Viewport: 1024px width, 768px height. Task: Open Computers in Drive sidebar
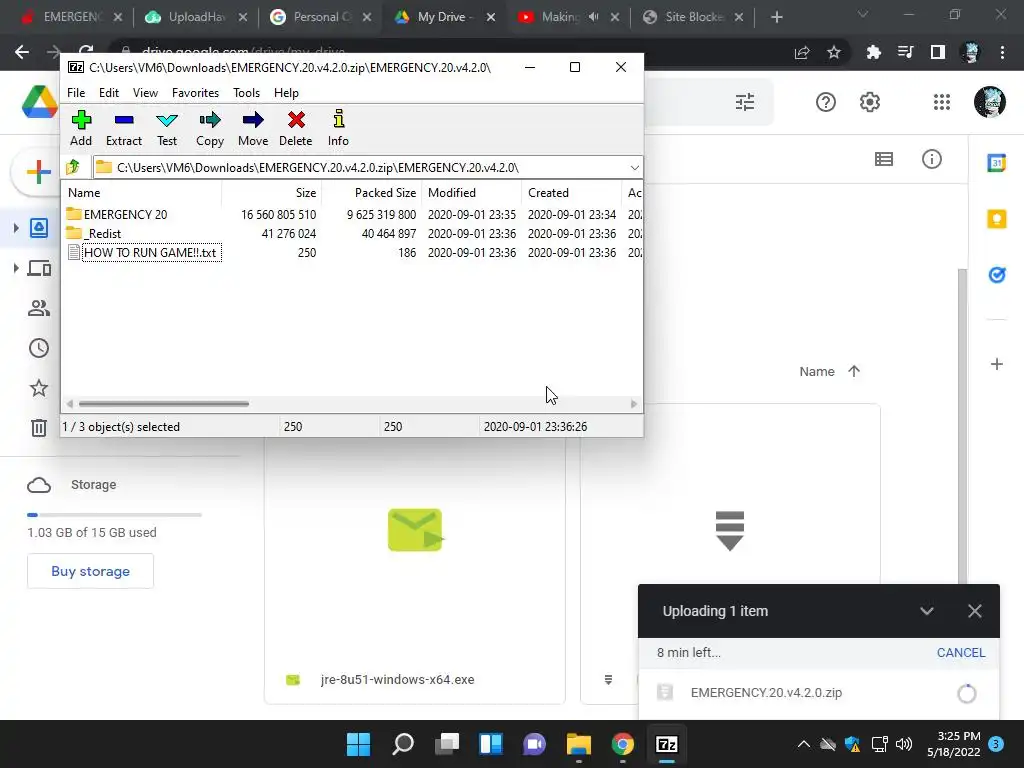click(39, 268)
